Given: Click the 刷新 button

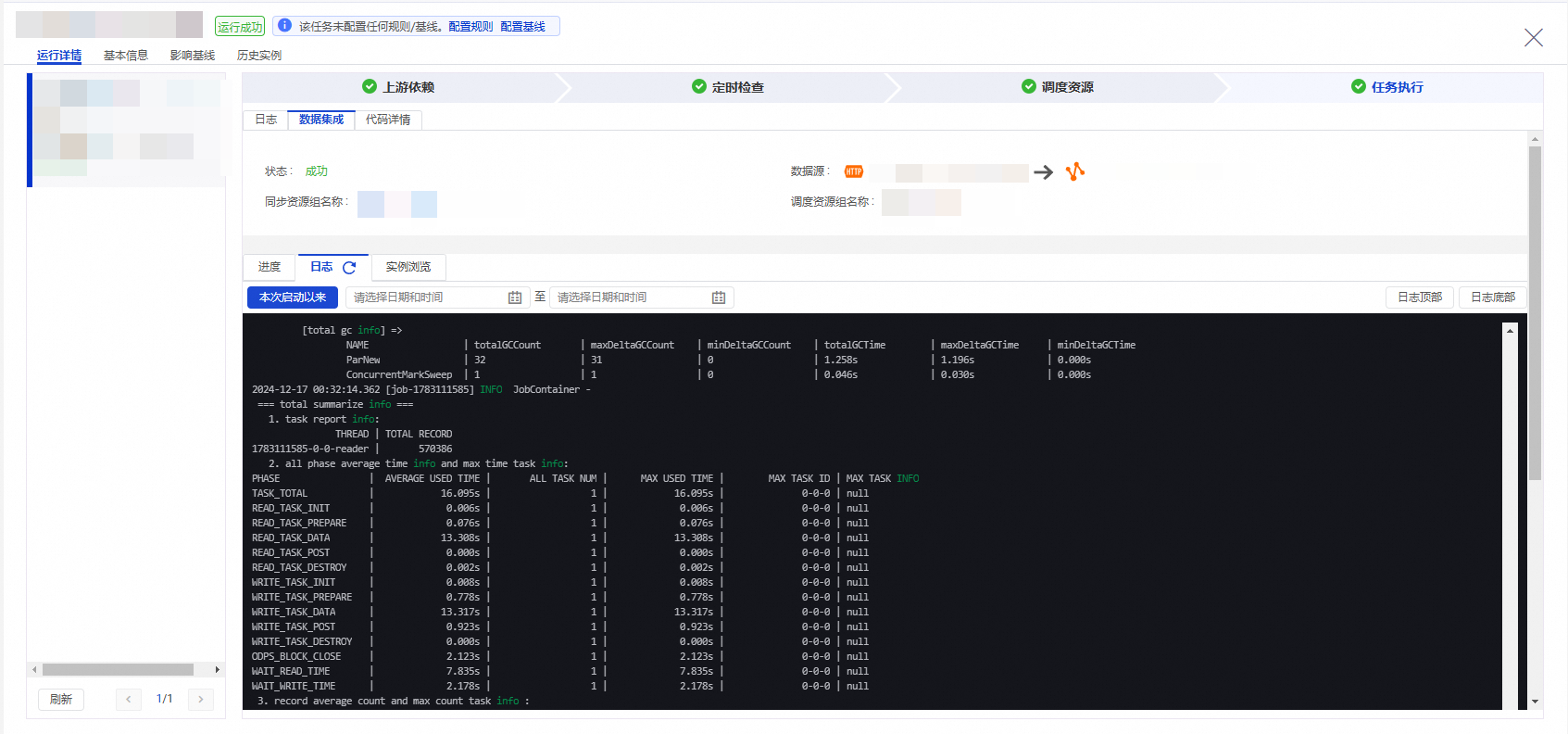Looking at the screenshot, I should [61, 699].
